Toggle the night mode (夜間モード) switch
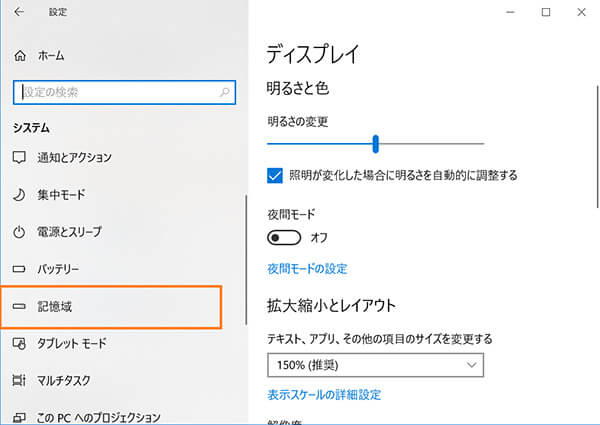This screenshot has width=600, height=425. pyautogui.click(x=284, y=238)
